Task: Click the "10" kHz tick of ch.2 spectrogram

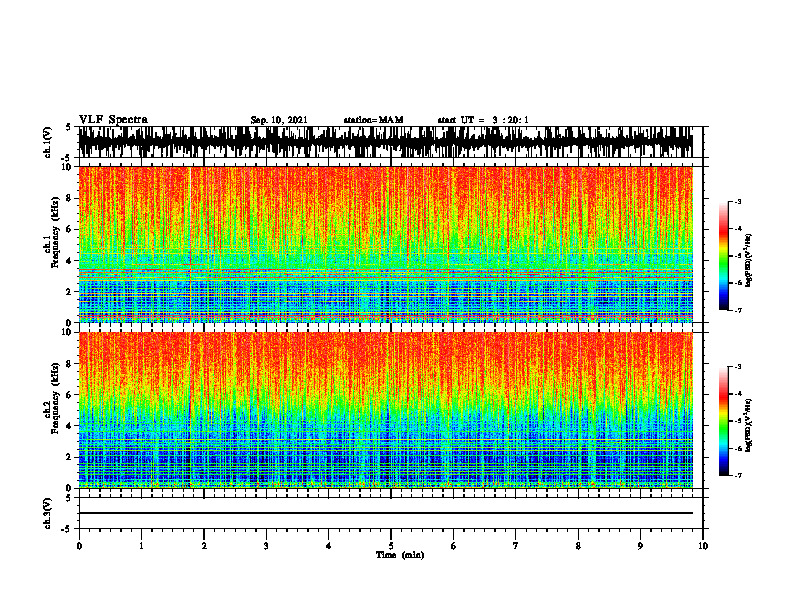Action: click(68, 332)
